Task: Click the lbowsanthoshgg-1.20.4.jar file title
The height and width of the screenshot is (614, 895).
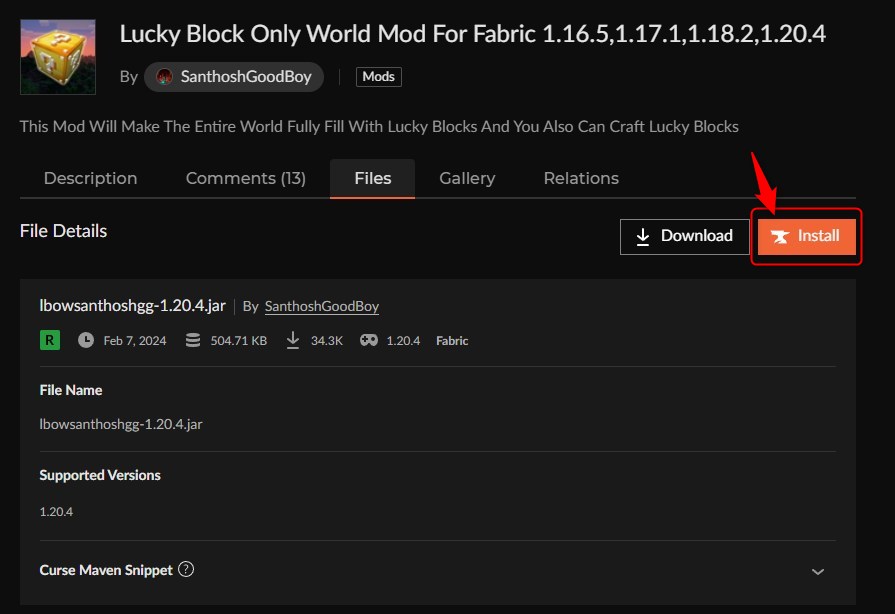Action: pyautogui.click(x=132, y=306)
